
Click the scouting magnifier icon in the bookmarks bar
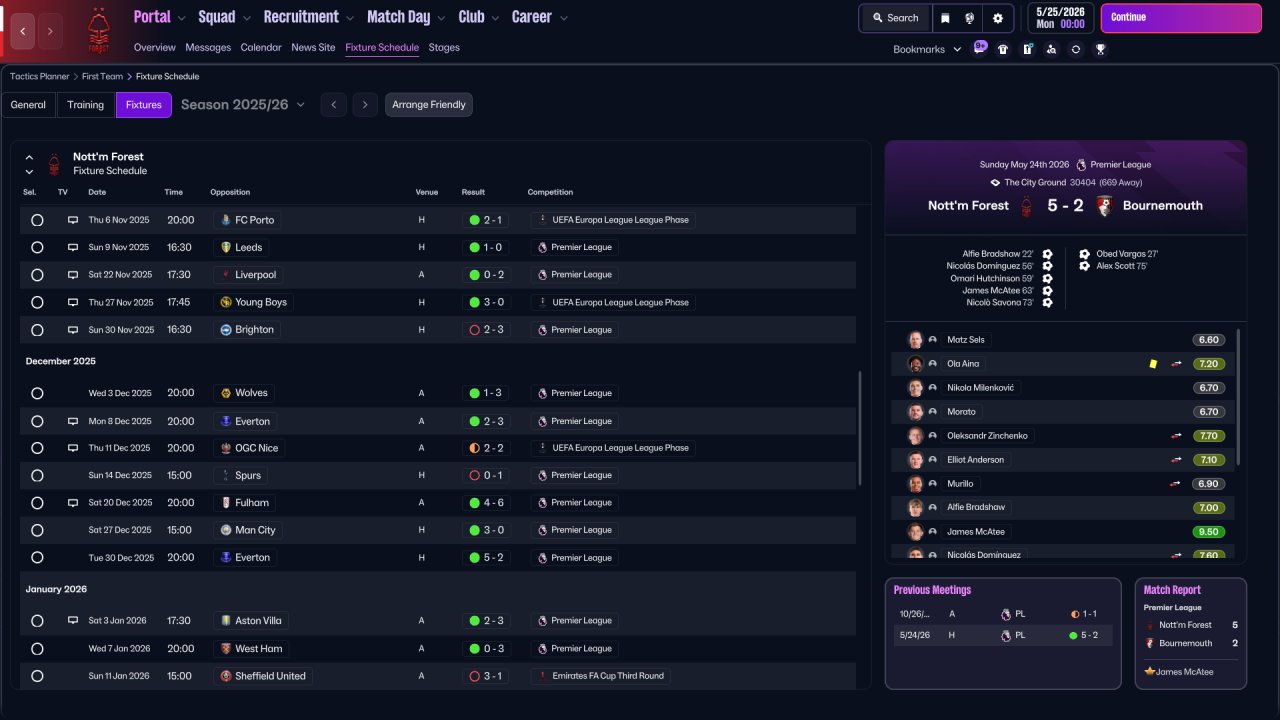coord(1051,49)
